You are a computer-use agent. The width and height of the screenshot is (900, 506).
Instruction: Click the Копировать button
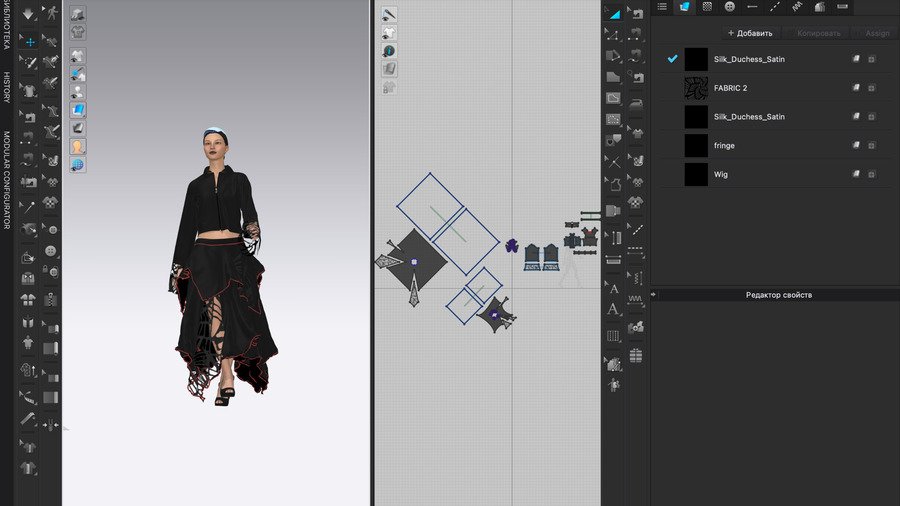tap(818, 33)
